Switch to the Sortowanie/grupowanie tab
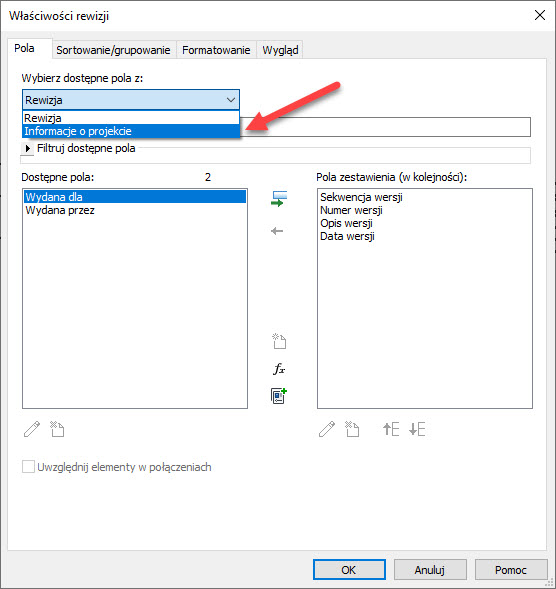The width and height of the screenshot is (556, 589). point(113,50)
